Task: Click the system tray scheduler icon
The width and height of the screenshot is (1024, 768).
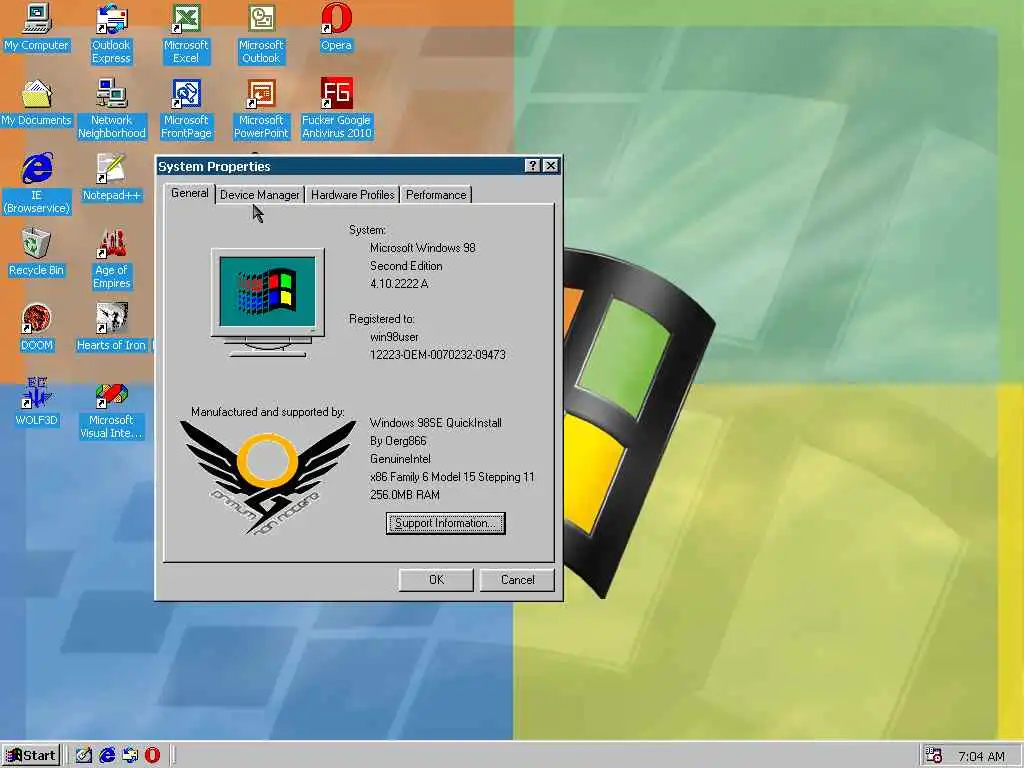Action: 934,756
